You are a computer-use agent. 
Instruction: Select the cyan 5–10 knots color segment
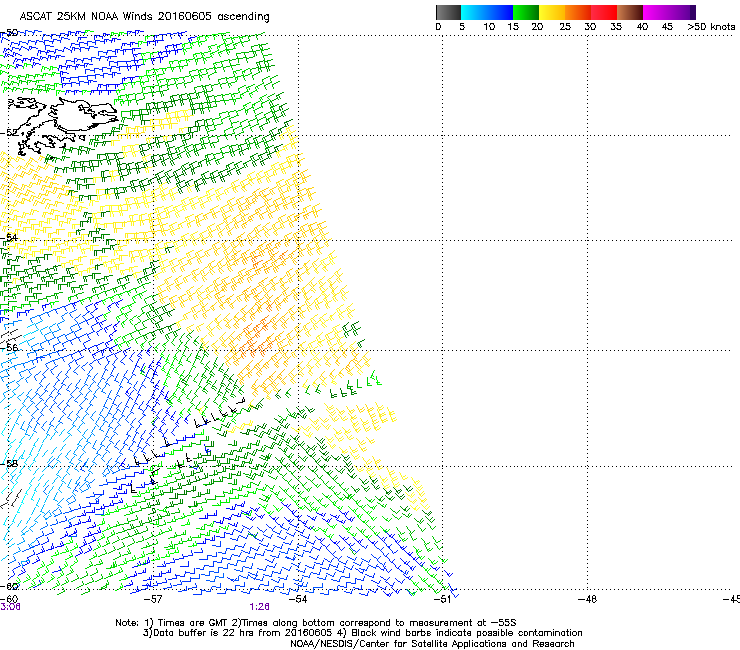pyautogui.click(x=473, y=12)
